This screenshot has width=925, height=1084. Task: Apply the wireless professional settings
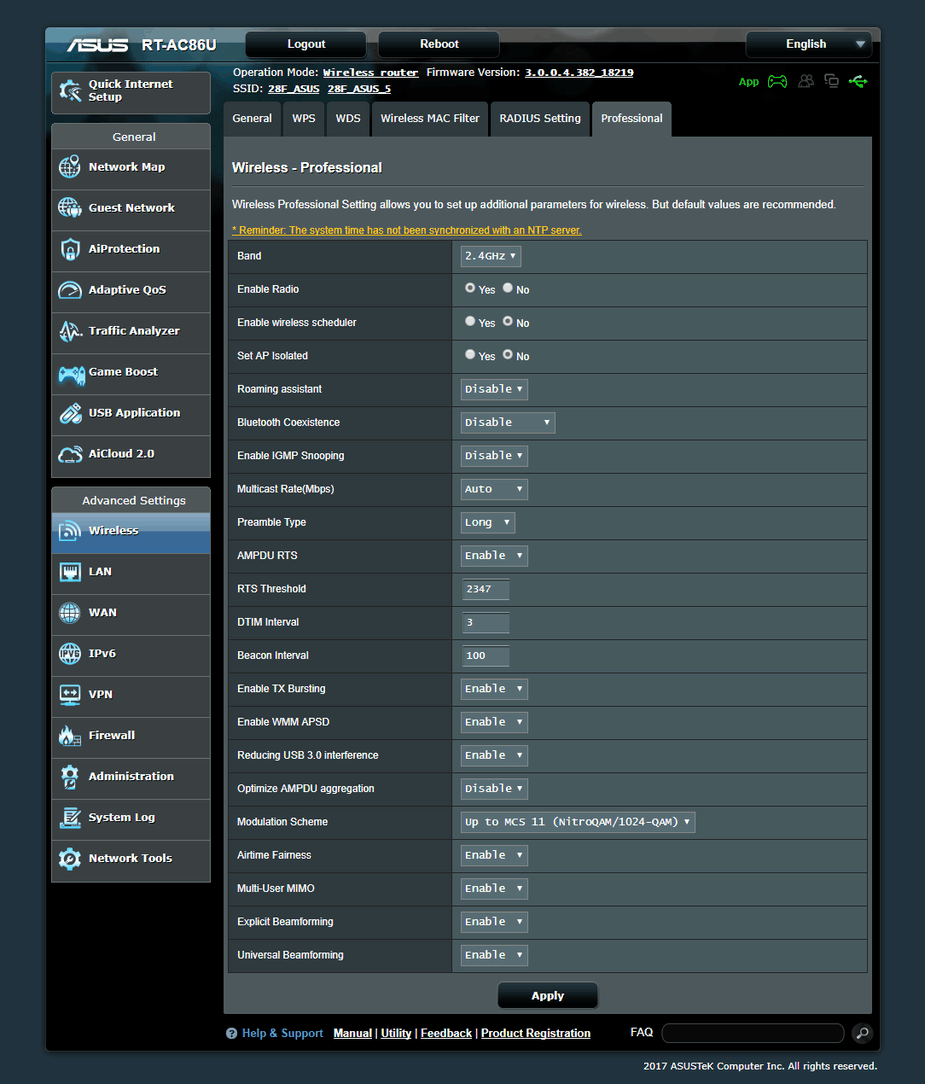point(548,996)
